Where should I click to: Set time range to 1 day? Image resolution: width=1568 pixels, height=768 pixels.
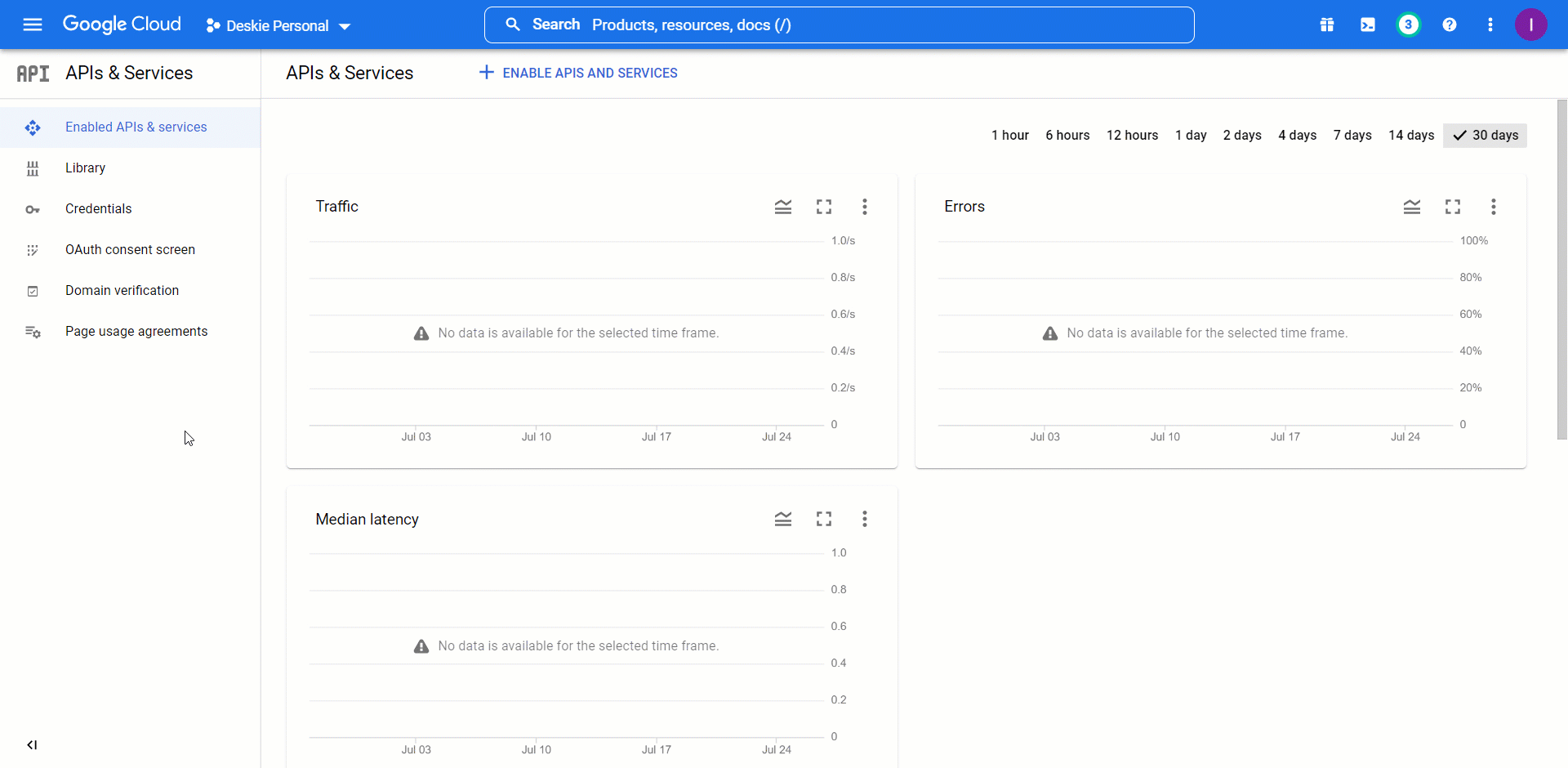(x=1191, y=136)
